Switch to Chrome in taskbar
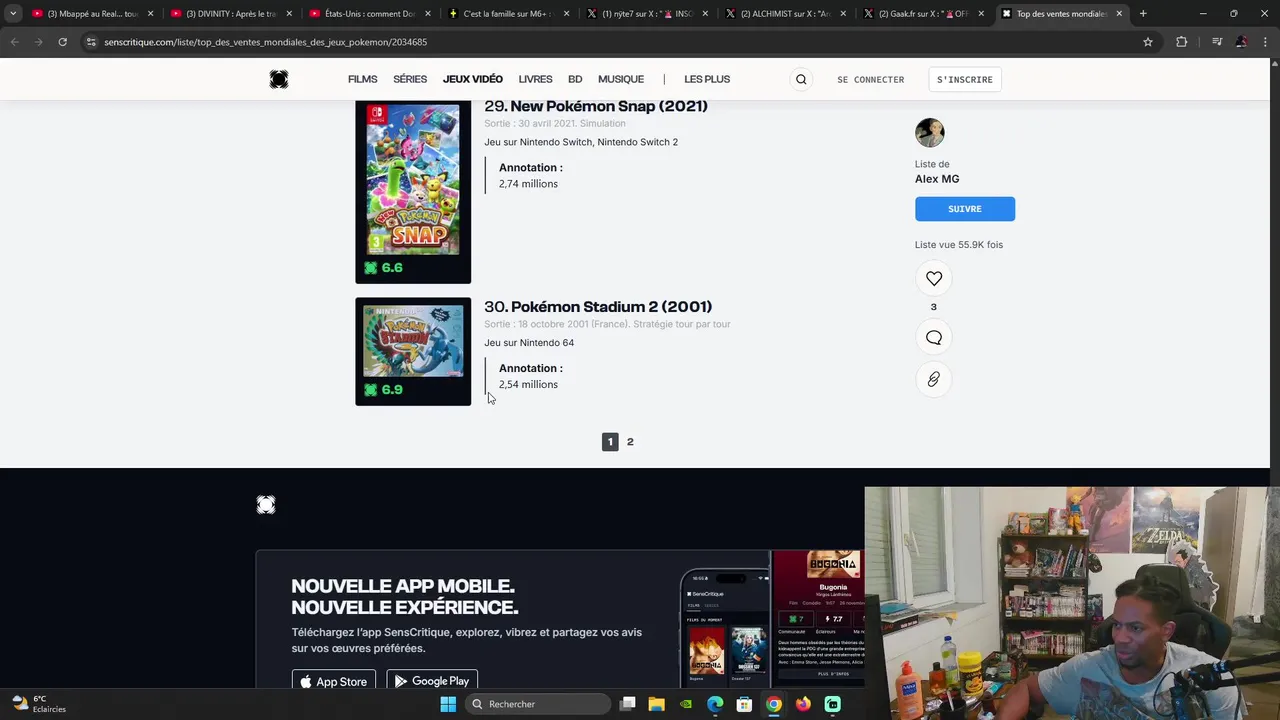The image size is (1280, 720). tap(774, 704)
